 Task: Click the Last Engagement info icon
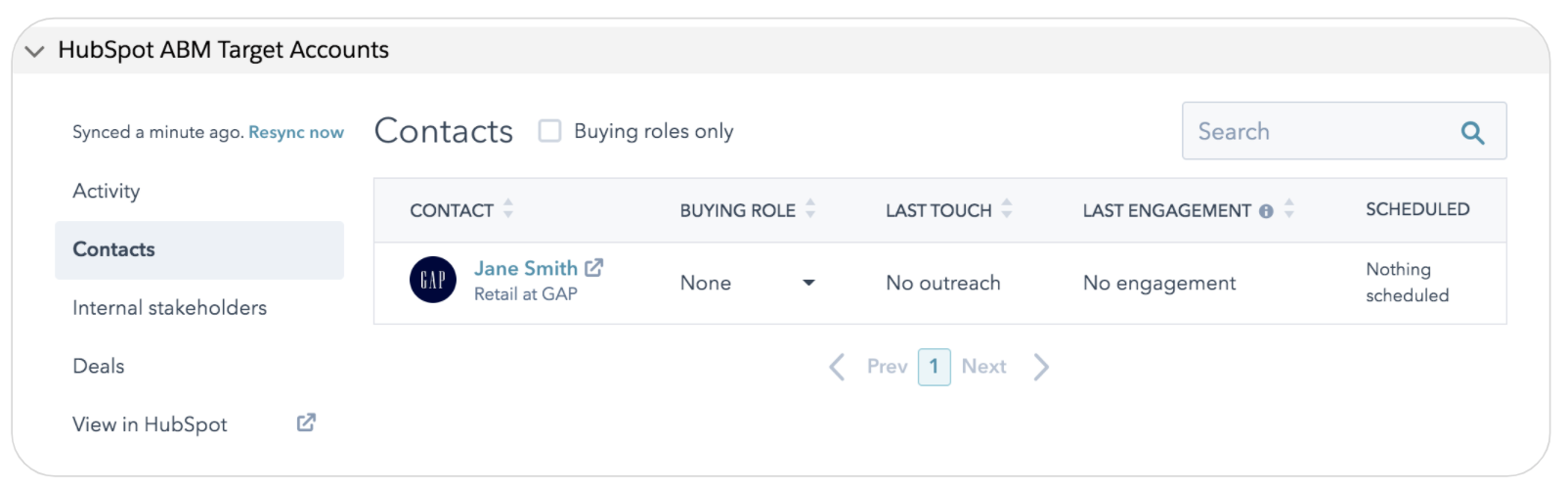(1266, 211)
